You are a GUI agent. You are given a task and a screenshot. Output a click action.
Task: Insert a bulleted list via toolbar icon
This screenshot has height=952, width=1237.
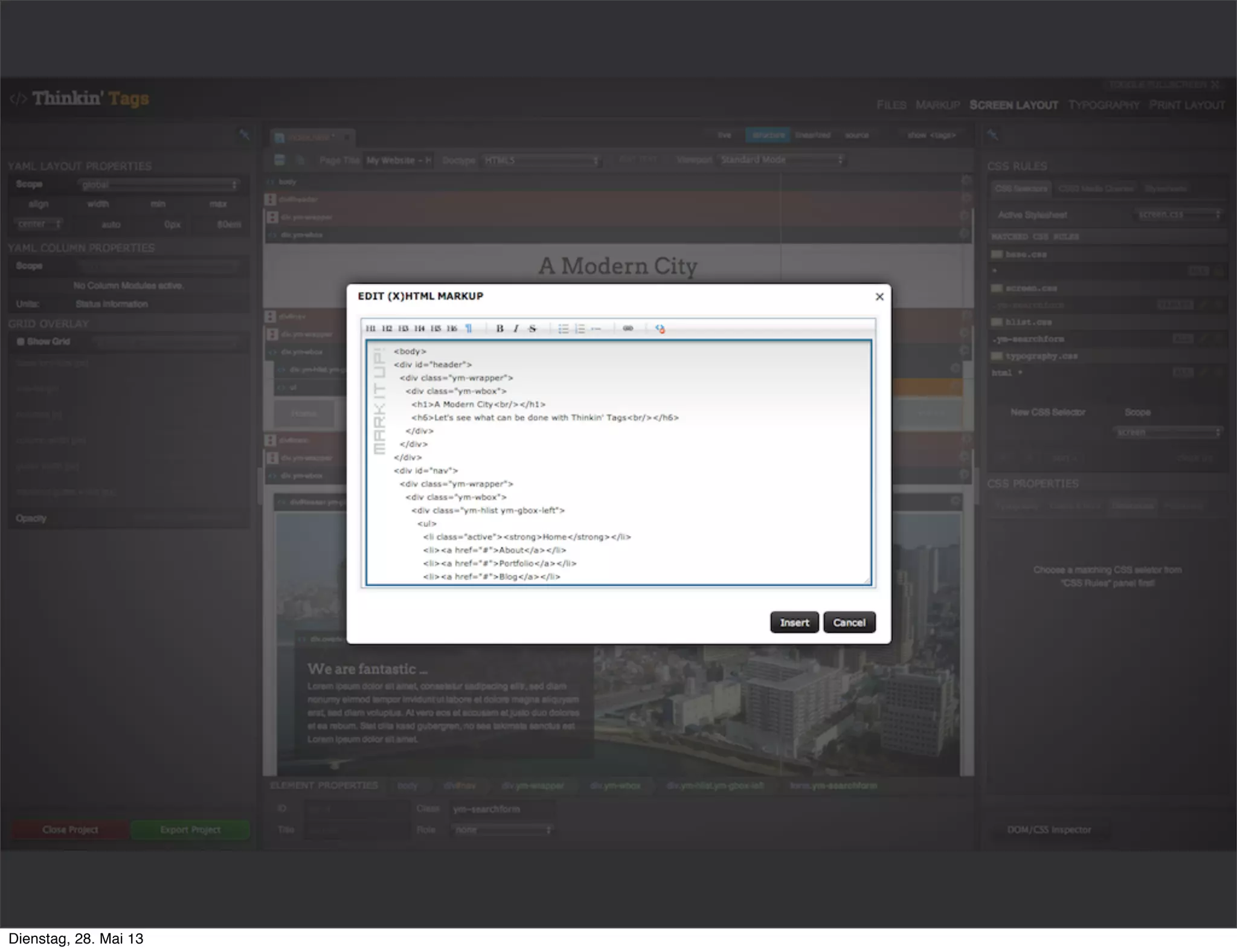[563, 329]
